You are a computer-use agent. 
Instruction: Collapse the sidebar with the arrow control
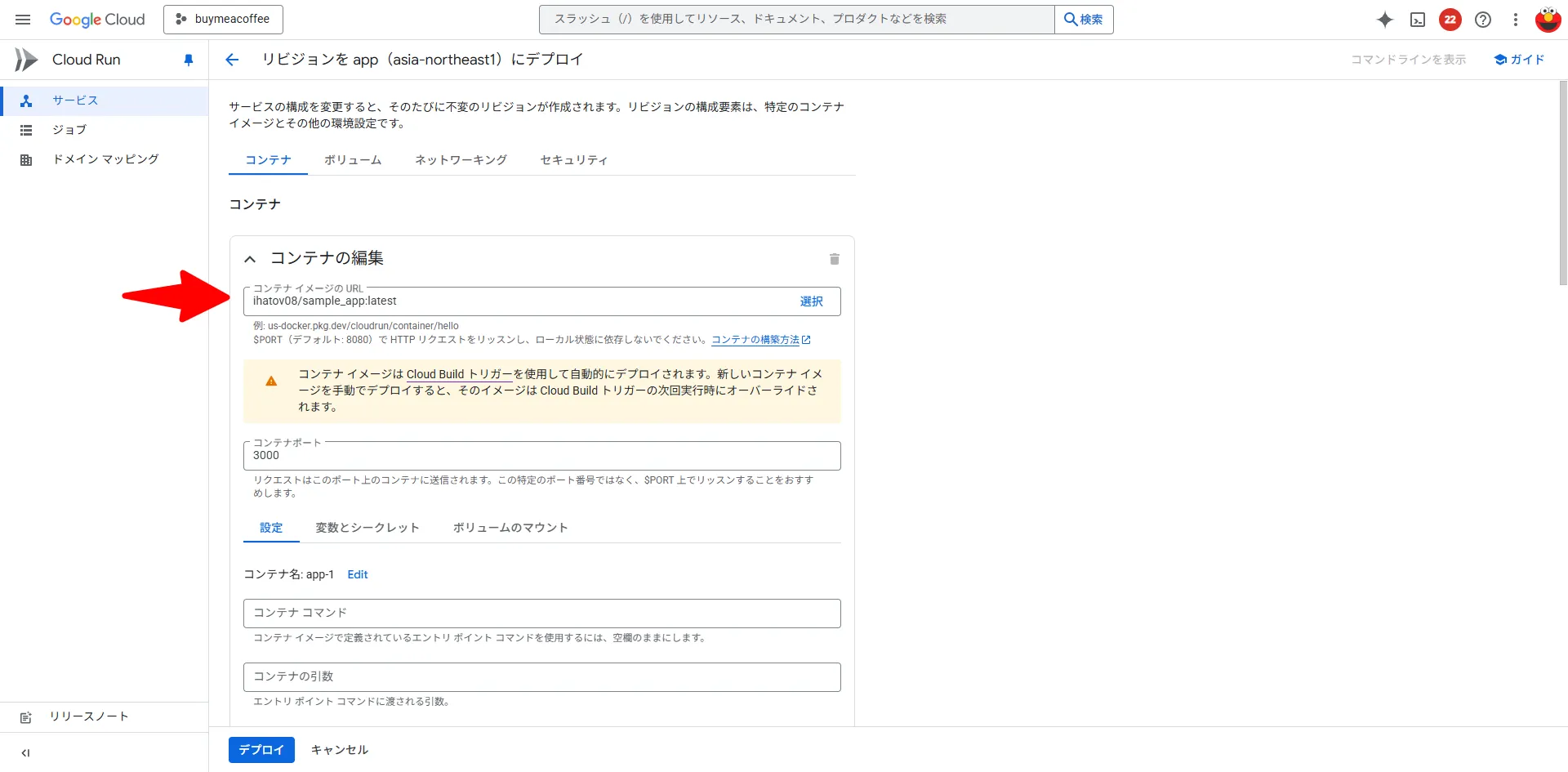click(25, 752)
